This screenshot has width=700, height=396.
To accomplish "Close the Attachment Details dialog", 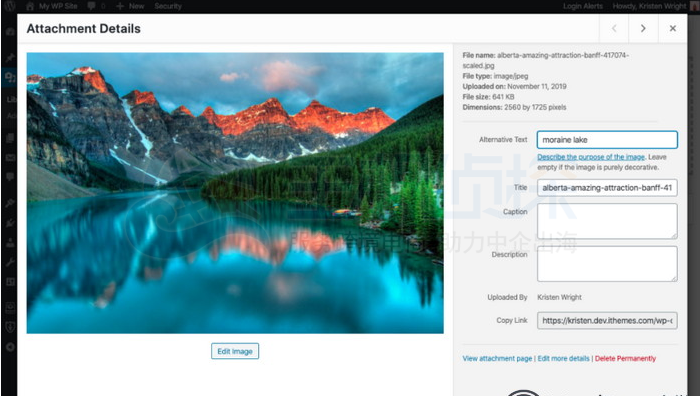I will (x=672, y=28).
